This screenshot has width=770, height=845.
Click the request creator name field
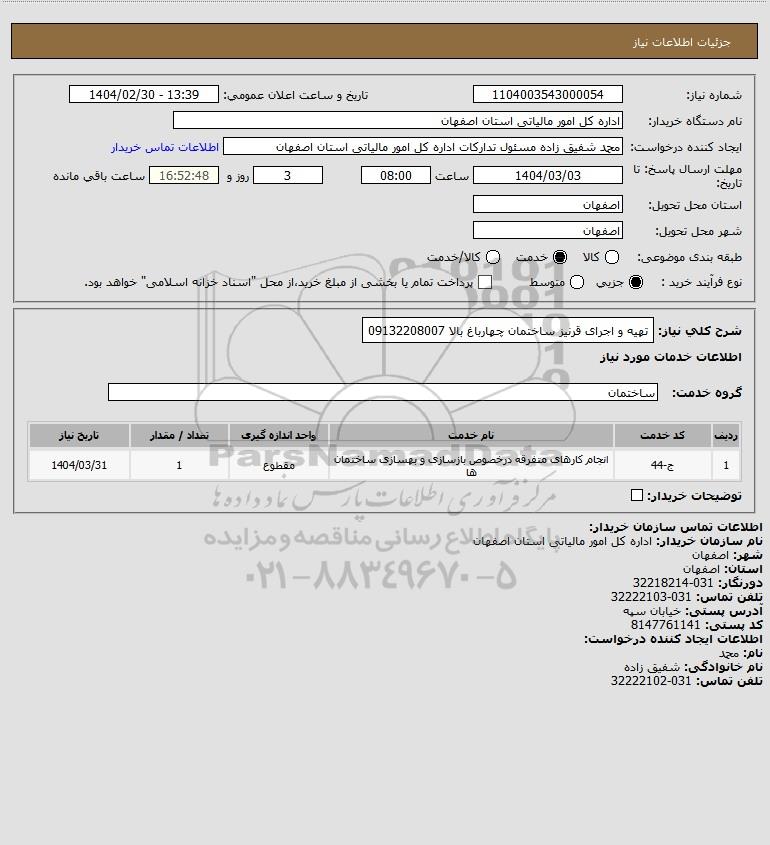tap(422, 147)
